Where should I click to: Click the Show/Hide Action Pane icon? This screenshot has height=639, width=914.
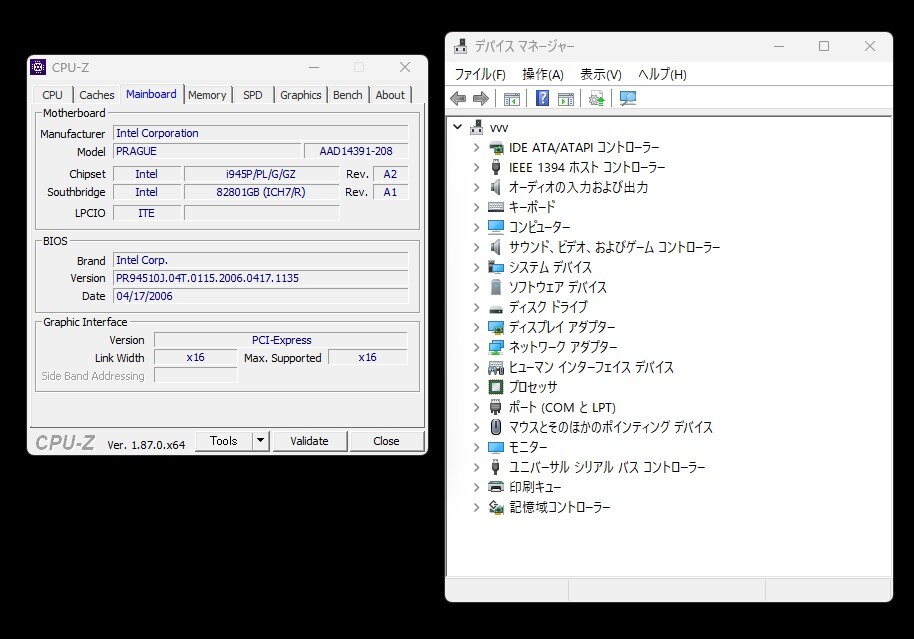(566, 97)
